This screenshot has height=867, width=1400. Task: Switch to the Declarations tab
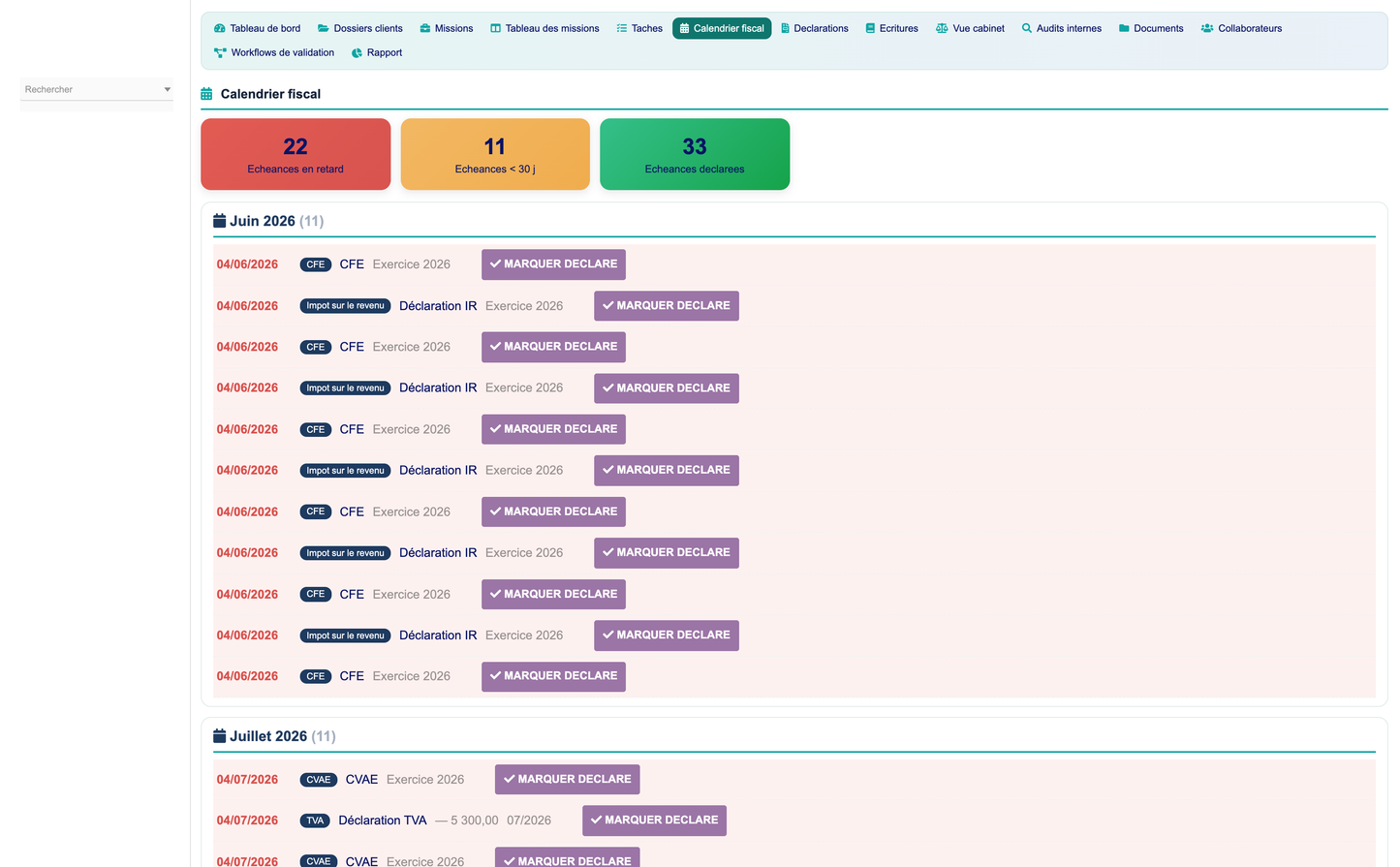tap(814, 29)
